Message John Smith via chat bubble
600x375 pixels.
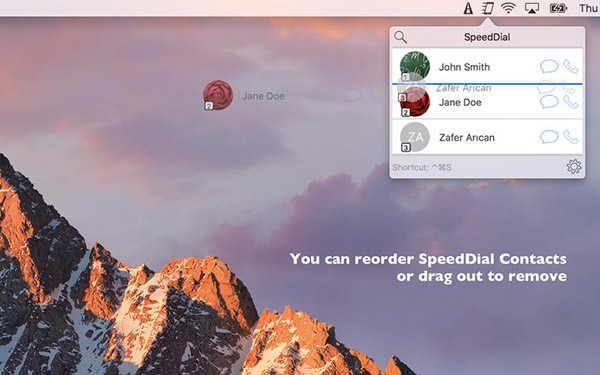click(549, 66)
